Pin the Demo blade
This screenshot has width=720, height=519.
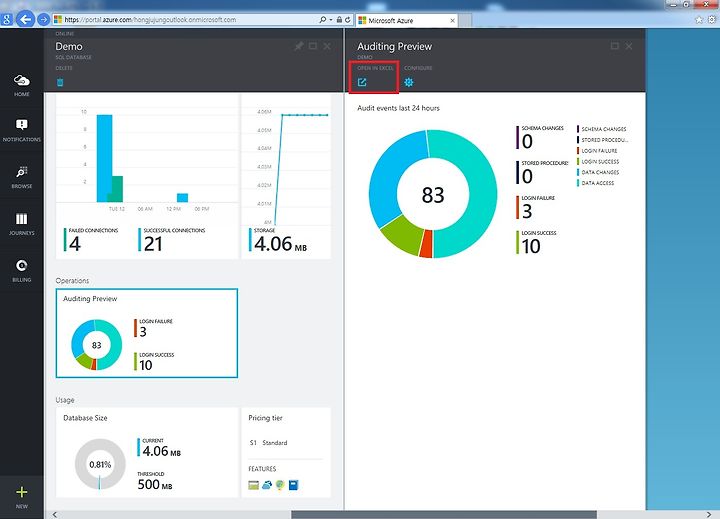(x=299, y=46)
